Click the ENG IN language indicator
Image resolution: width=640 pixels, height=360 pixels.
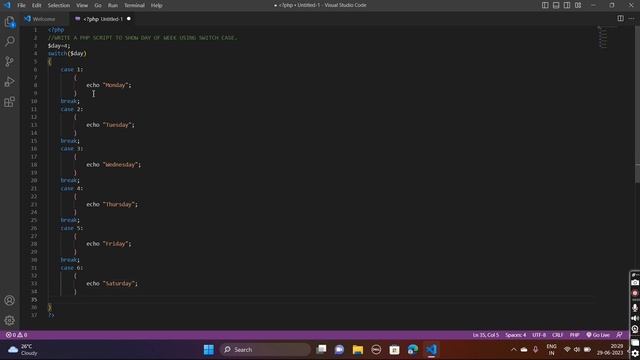point(551,349)
